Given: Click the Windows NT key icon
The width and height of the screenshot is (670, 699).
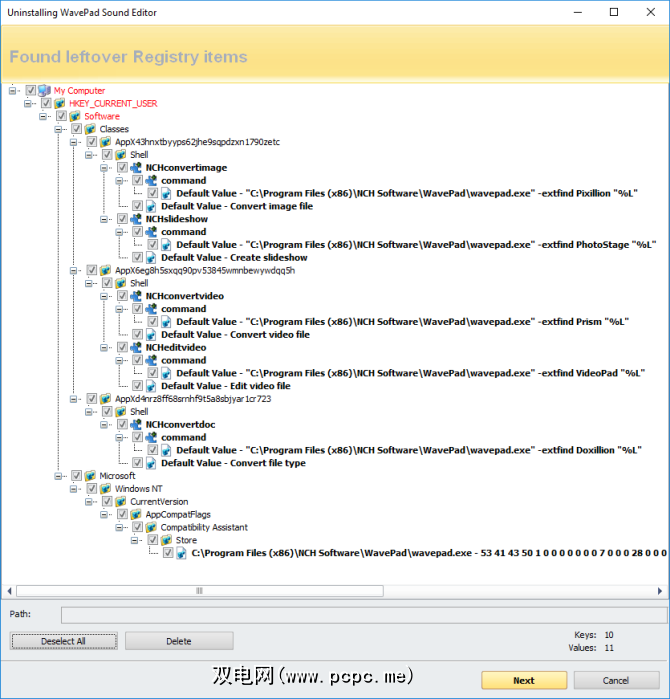Looking at the screenshot, I should (106, 489).
